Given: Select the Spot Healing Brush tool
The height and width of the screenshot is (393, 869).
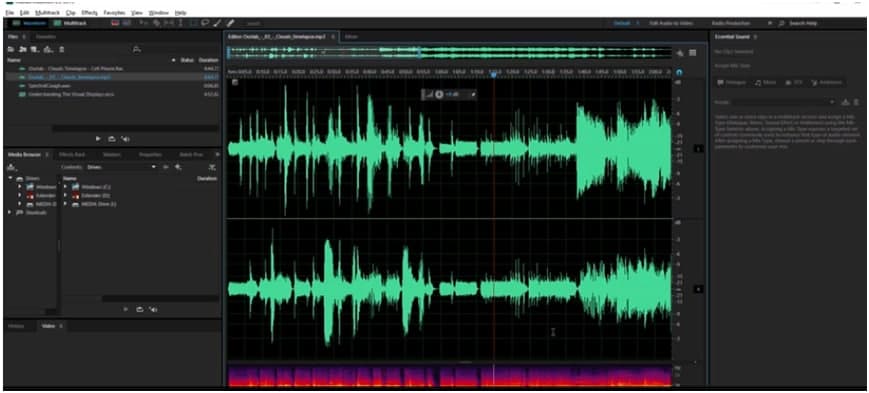Looking at the screenshot, I should coord(230,23).
